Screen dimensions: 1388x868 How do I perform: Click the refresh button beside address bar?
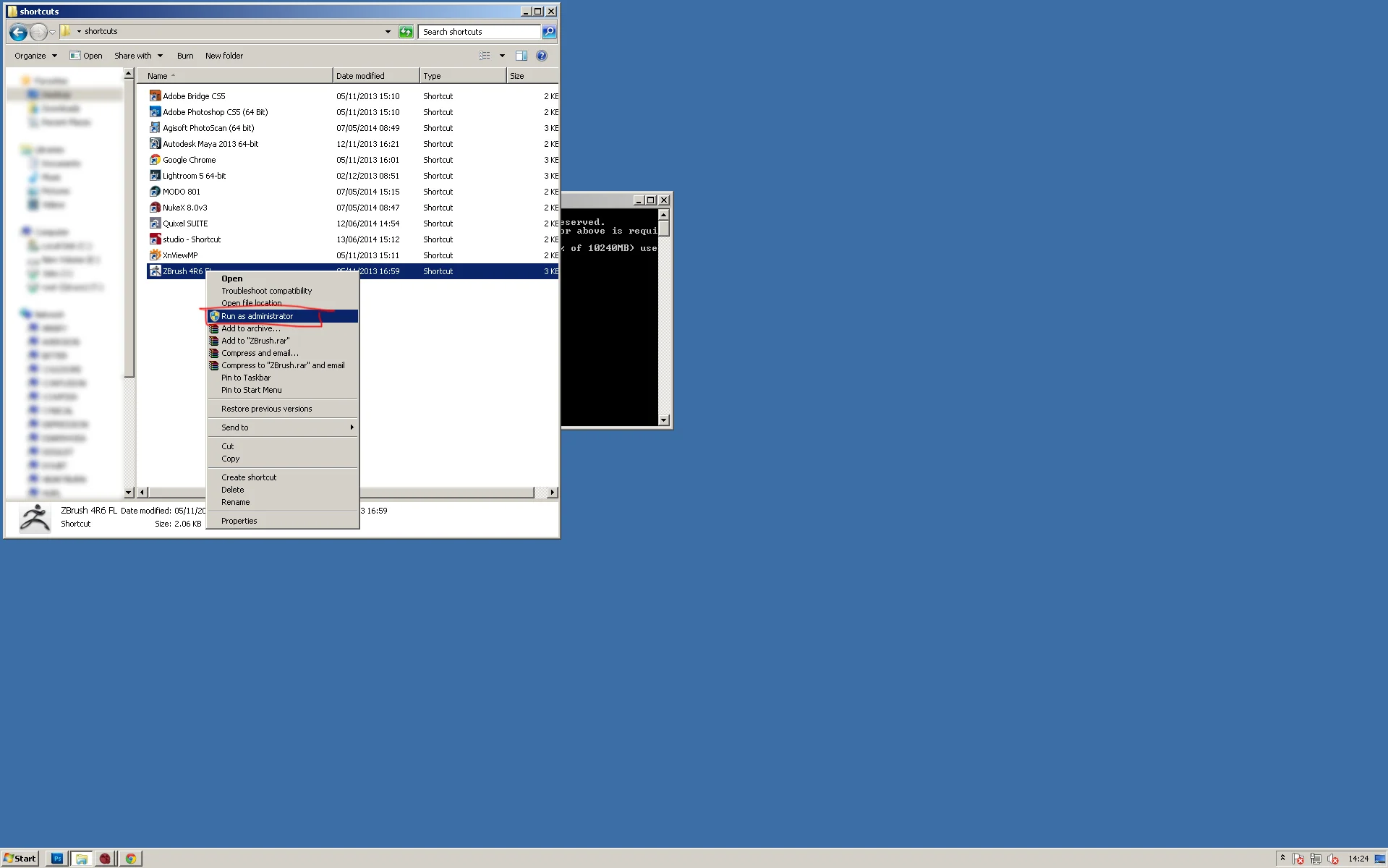[406, 31]
